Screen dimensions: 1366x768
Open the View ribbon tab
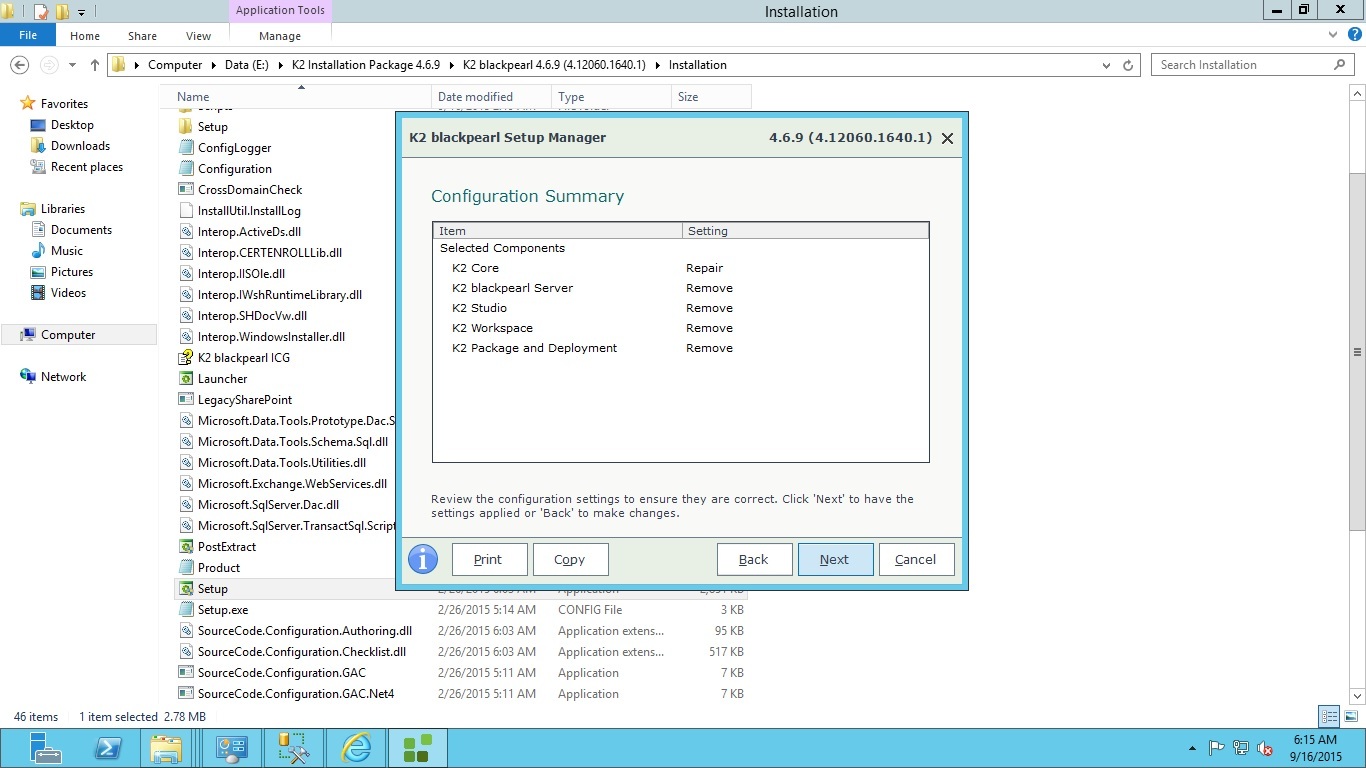click(198, 36)
